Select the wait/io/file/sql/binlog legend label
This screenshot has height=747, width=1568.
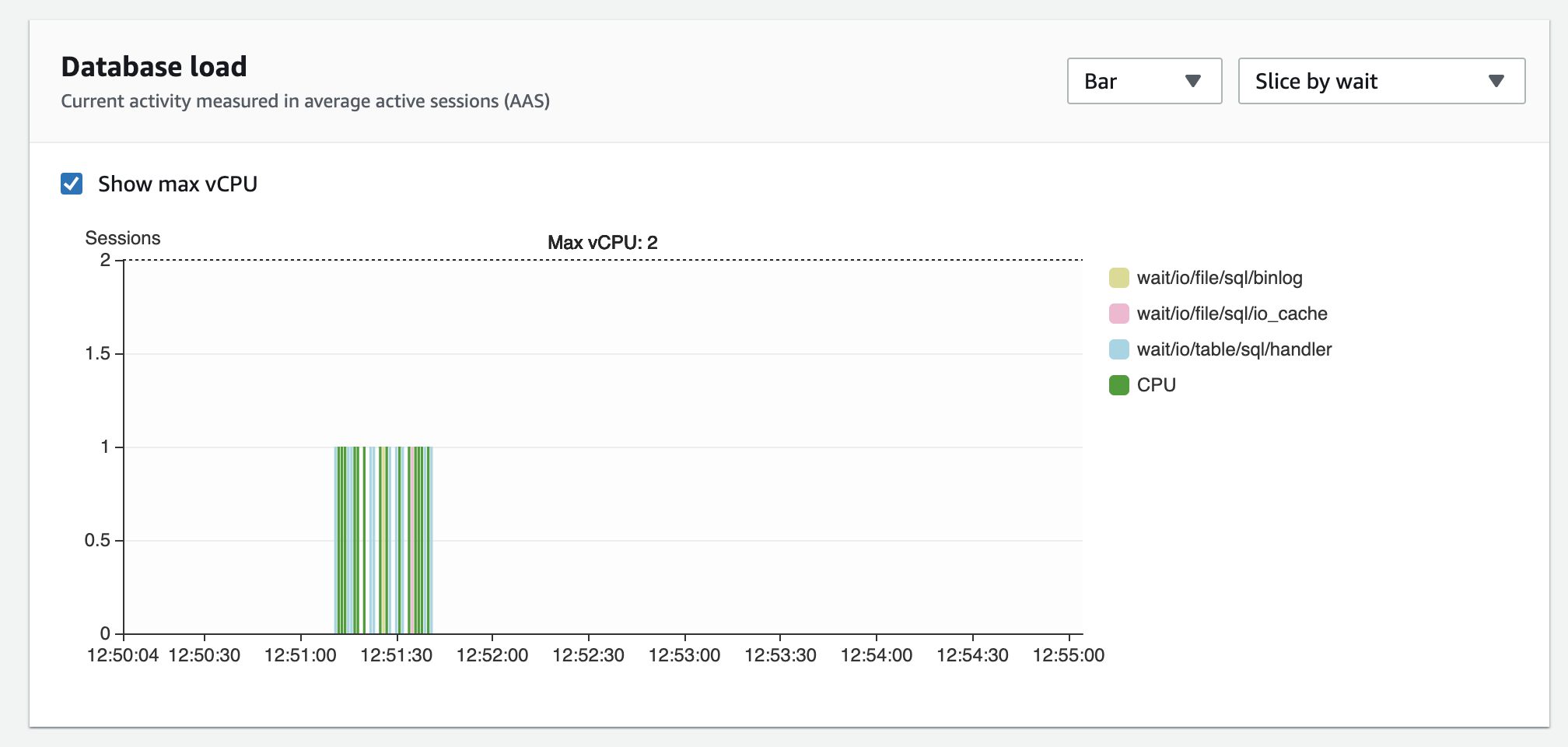[x=1220, y=278]
